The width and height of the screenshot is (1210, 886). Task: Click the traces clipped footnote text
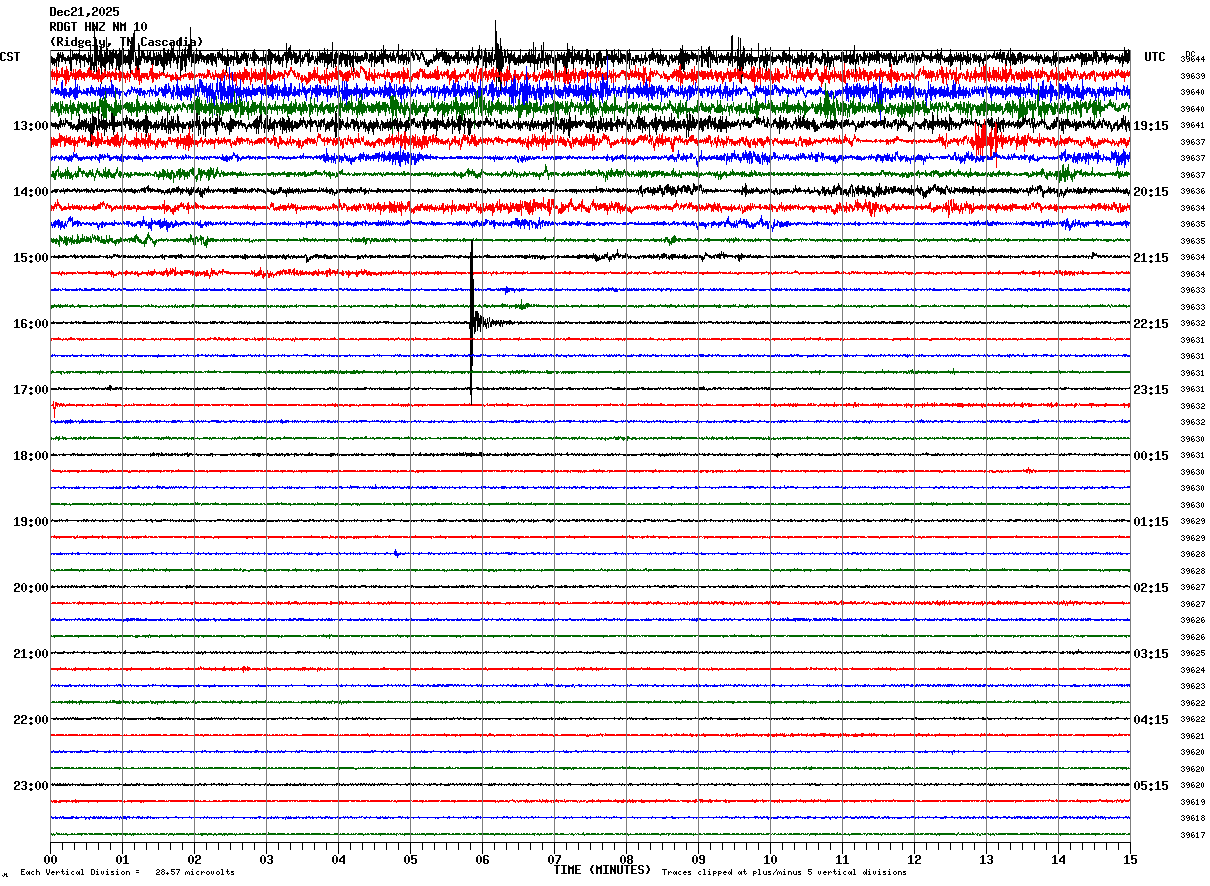784,872
